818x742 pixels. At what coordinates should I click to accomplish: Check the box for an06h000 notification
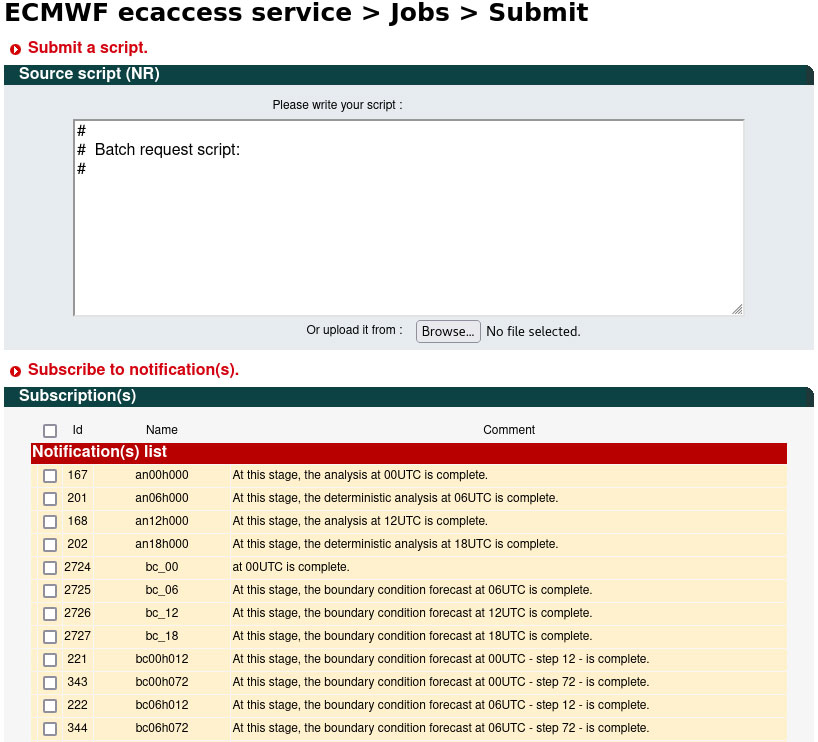click(x=50, y=498)
